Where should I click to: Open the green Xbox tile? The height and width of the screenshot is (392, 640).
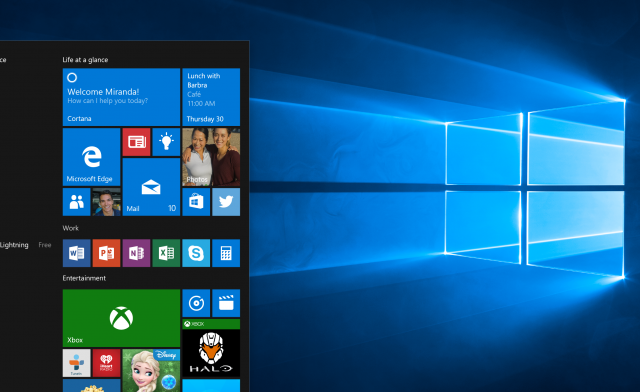click(121, 318)
